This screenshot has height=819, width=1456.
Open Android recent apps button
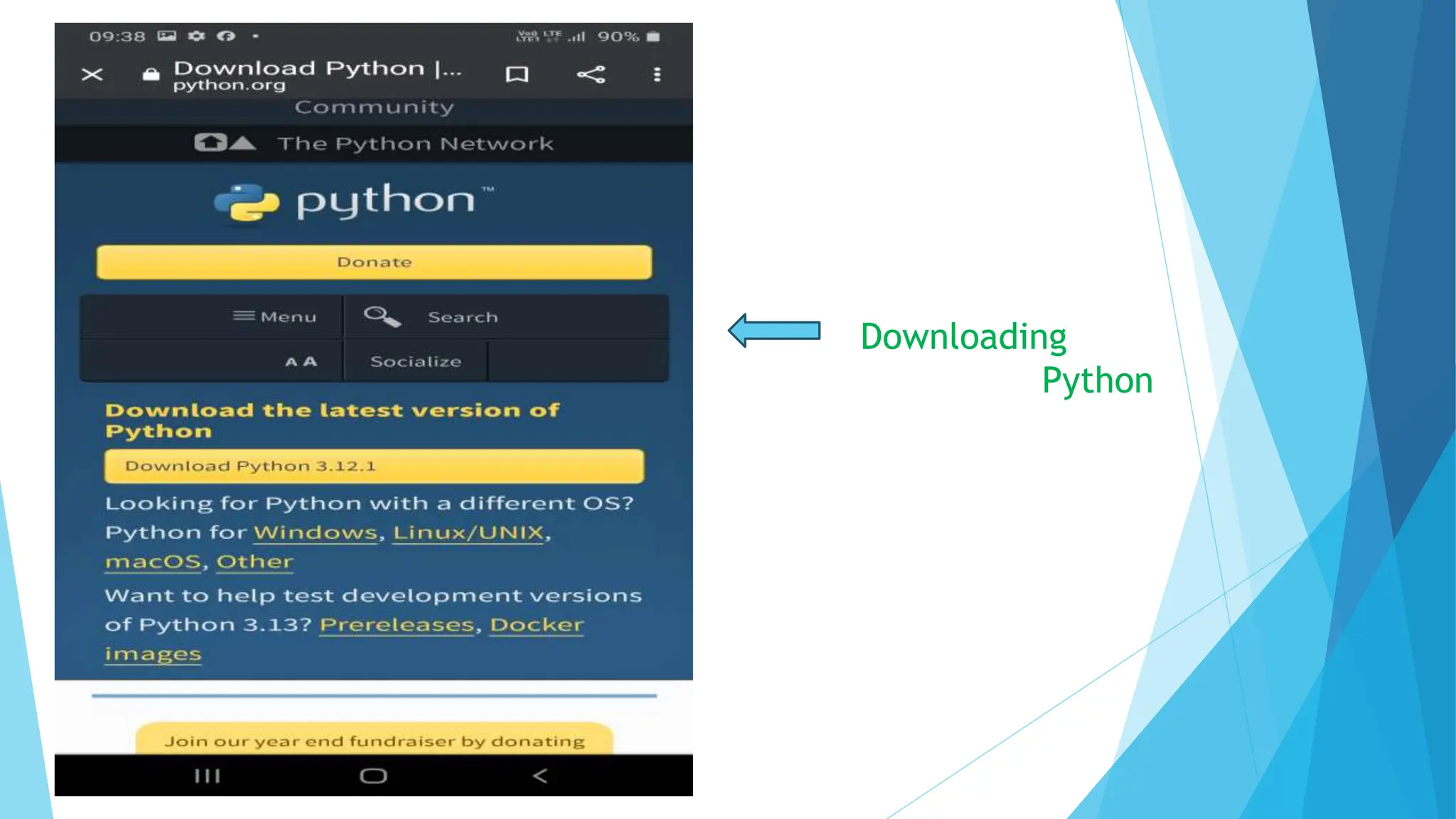click(x=208, y=776)
